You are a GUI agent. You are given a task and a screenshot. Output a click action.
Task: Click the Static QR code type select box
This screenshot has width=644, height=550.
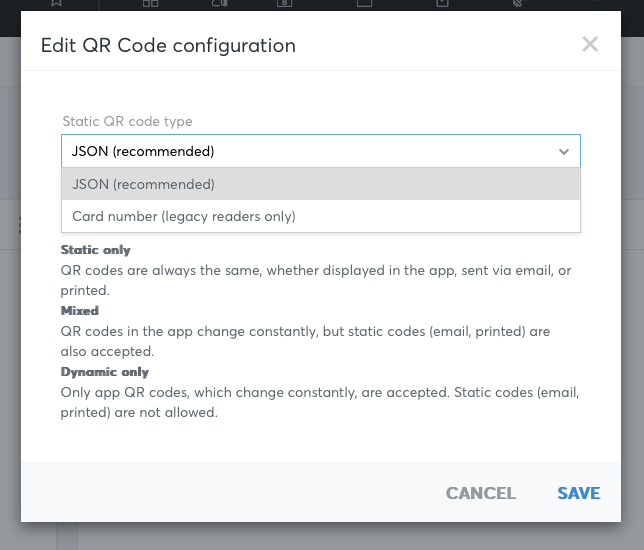click(321, 151)
